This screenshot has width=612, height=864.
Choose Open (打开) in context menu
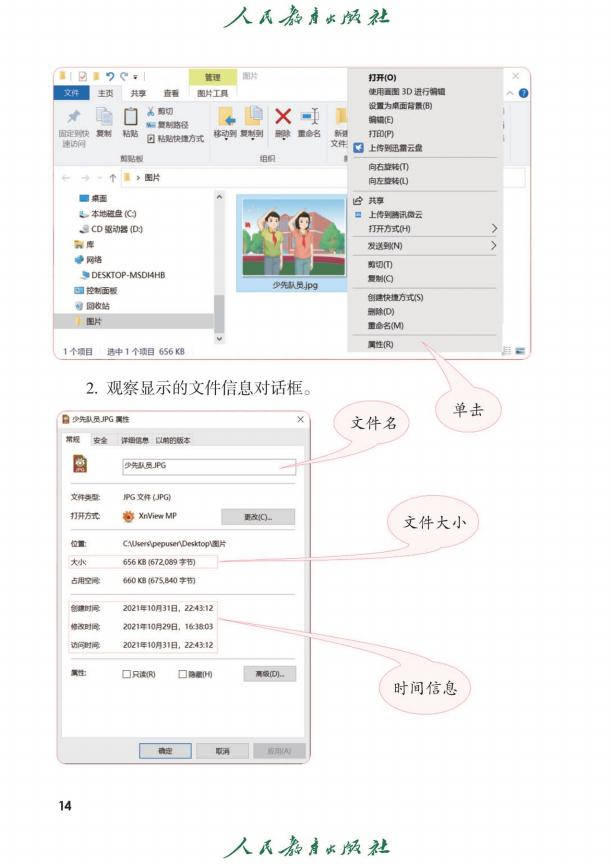point(382,78)
